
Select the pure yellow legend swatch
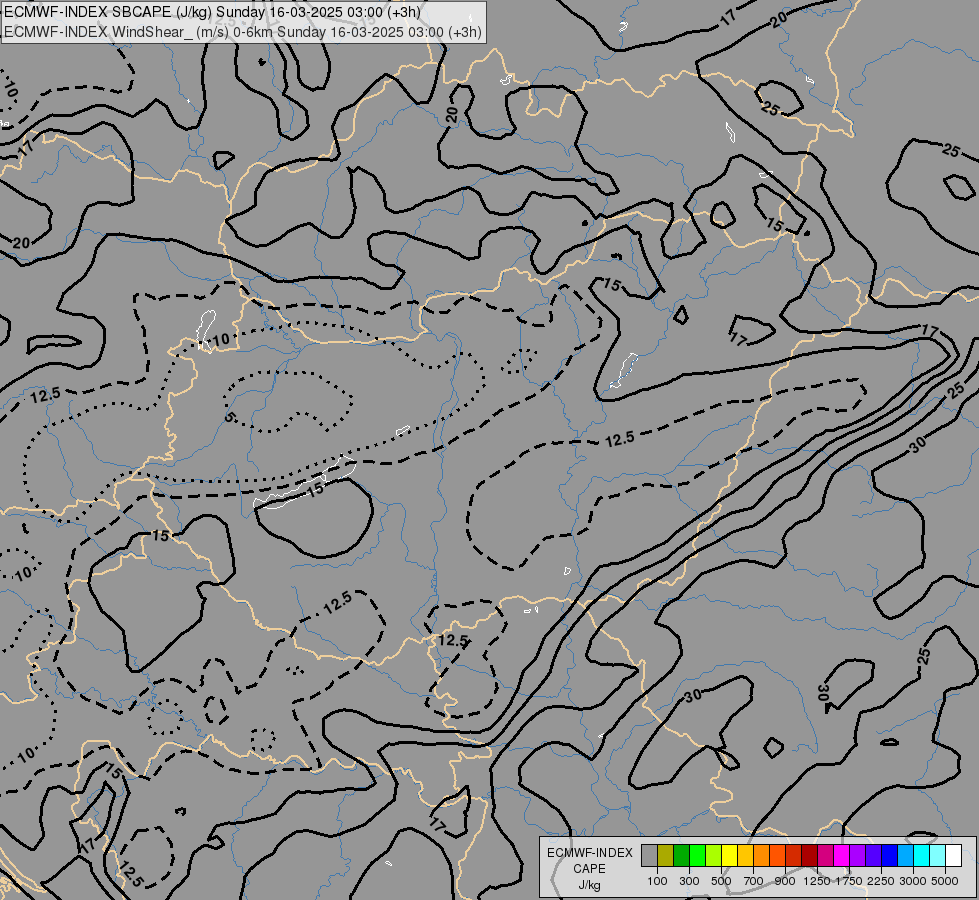[x=729, y=855]
